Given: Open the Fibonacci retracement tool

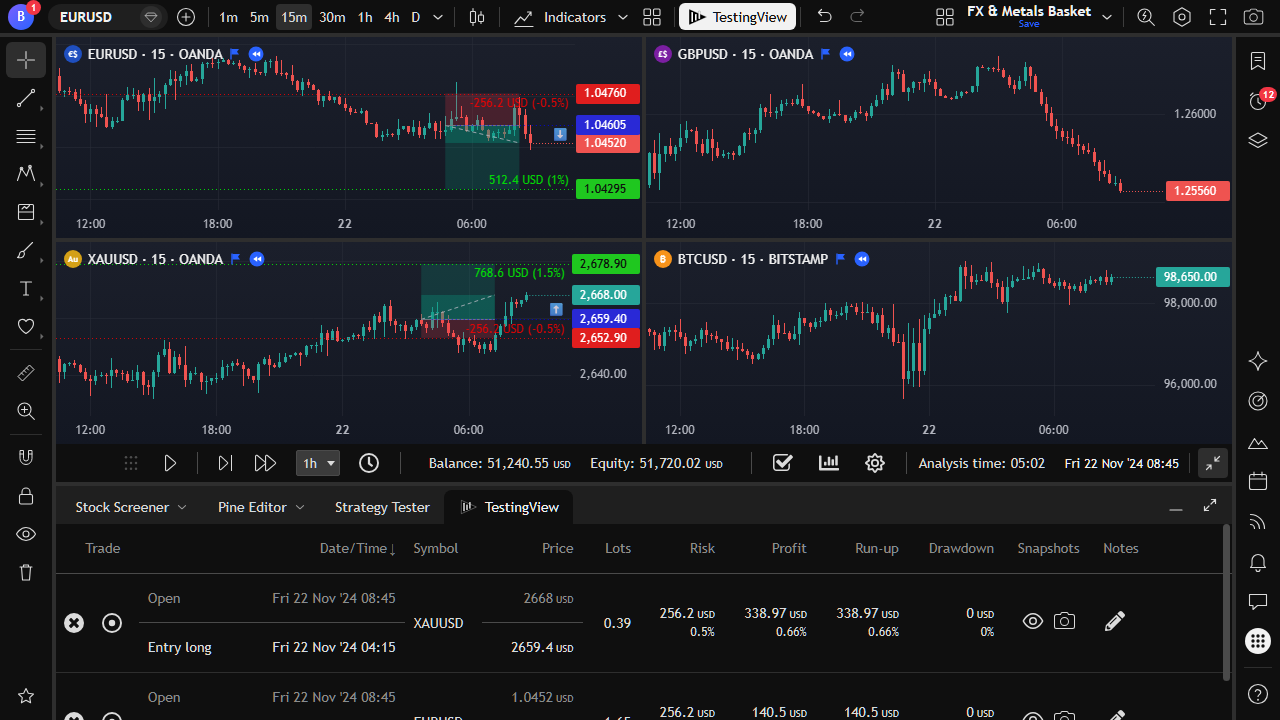Looking at the screenshot, I should (x=26, y=136).
